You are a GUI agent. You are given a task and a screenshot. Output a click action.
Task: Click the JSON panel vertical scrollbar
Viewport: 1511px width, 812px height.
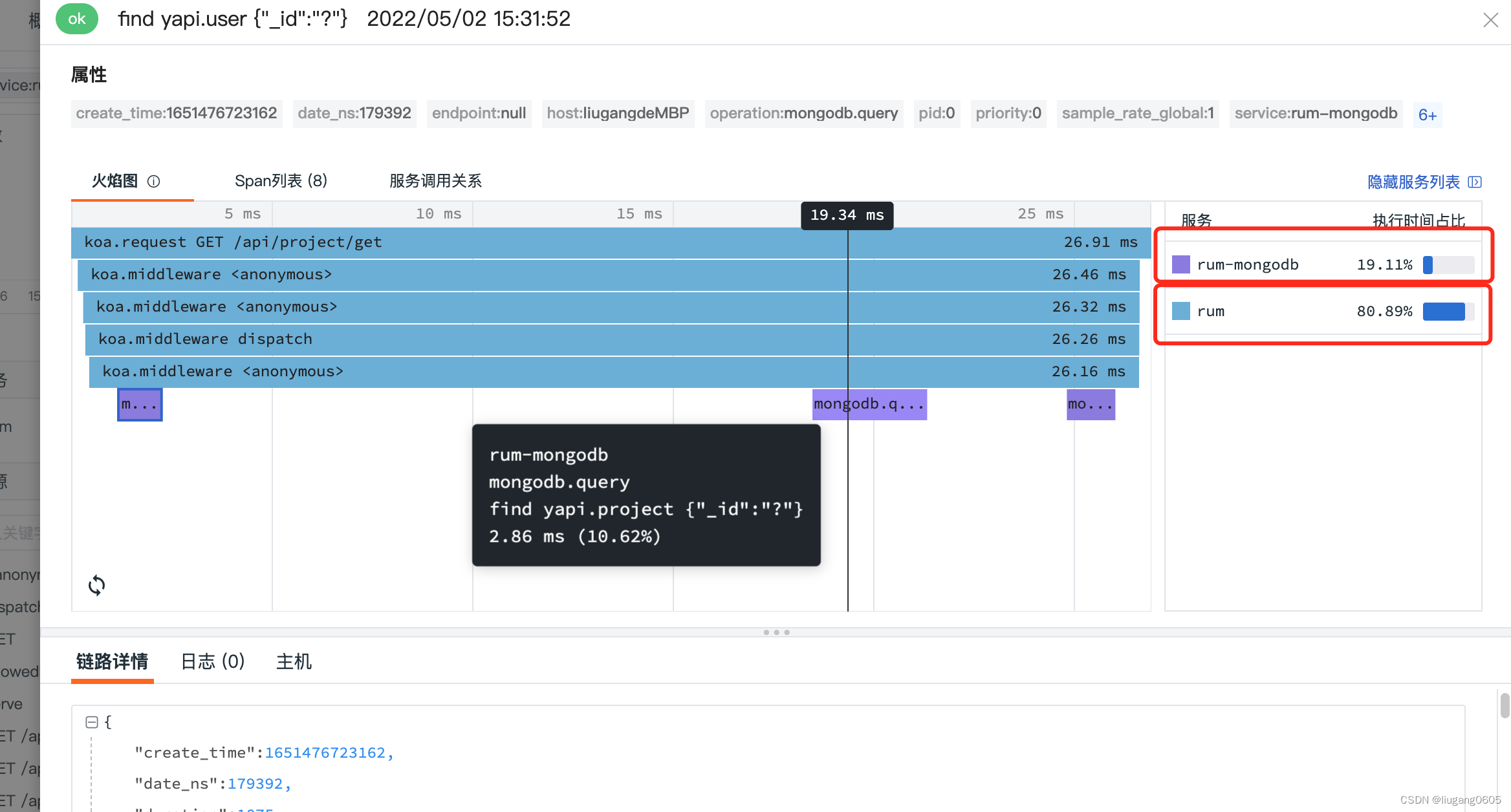tap(1505, 705)
